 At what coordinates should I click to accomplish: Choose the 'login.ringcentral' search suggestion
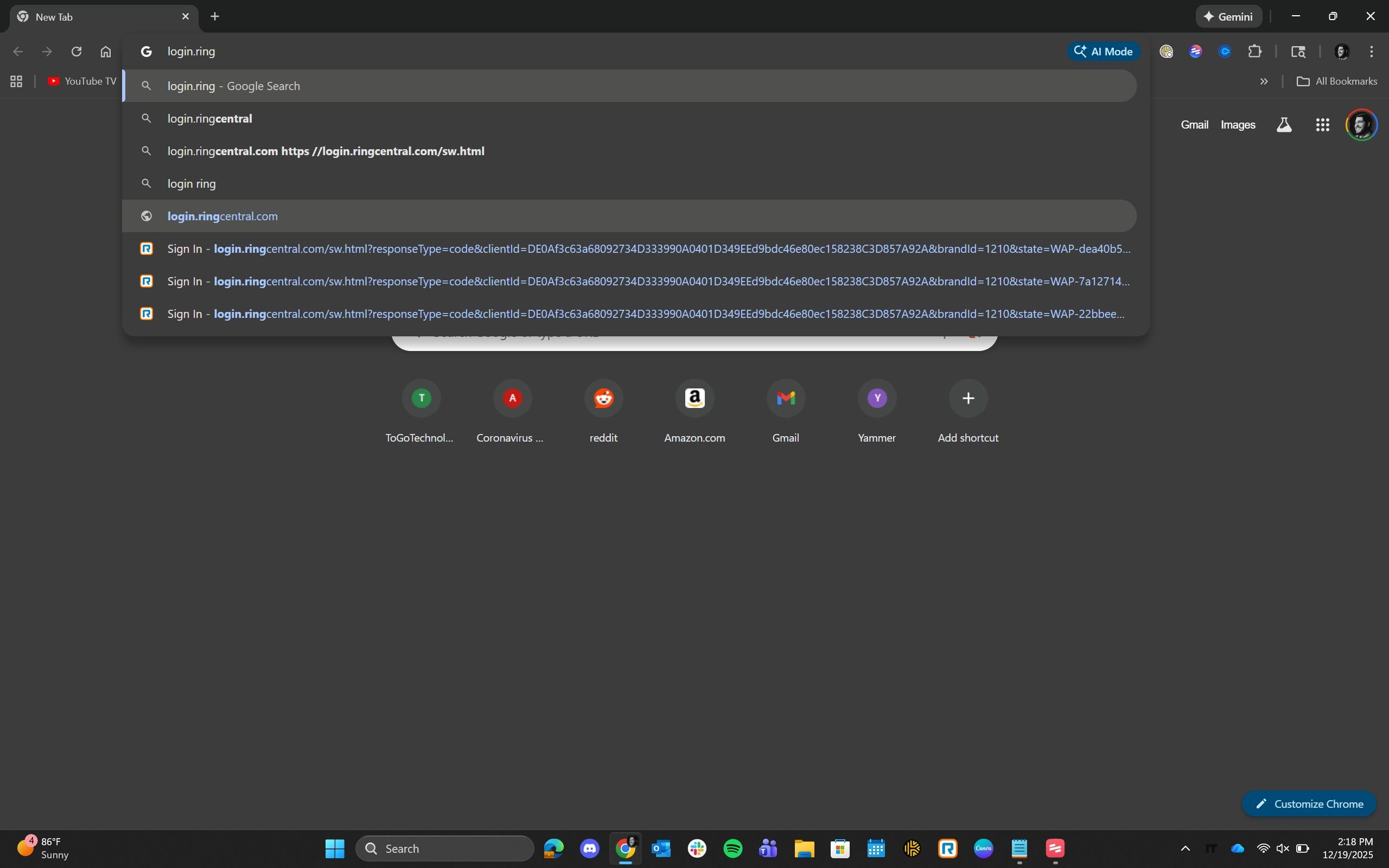pos(629,119)
